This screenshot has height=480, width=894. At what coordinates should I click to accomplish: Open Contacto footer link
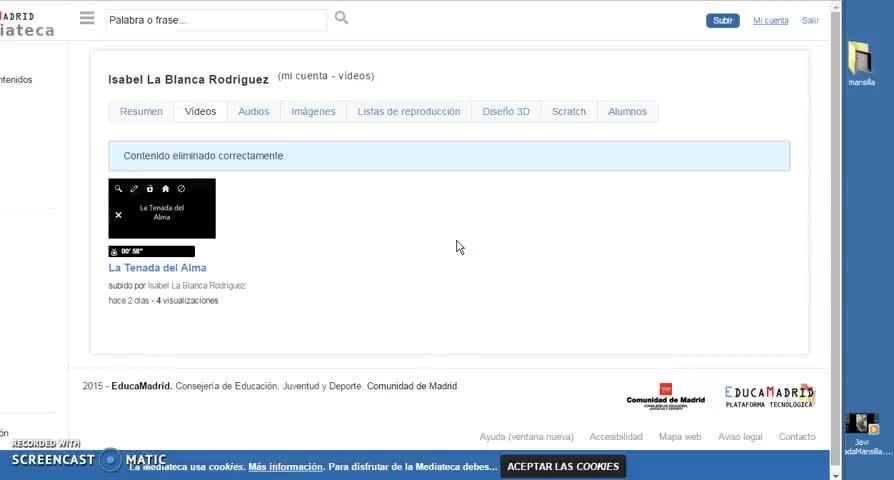click(797, 437)
